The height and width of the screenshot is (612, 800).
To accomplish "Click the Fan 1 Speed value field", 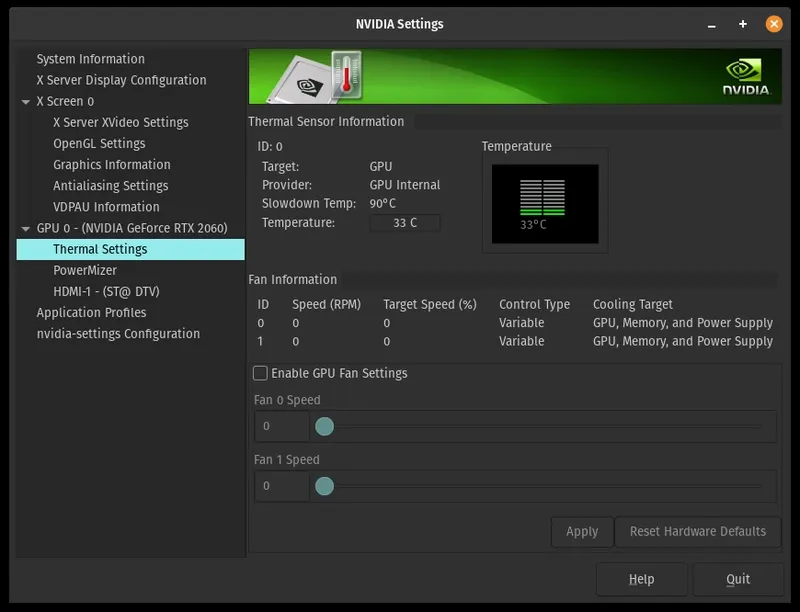I will tap(282, 486).
